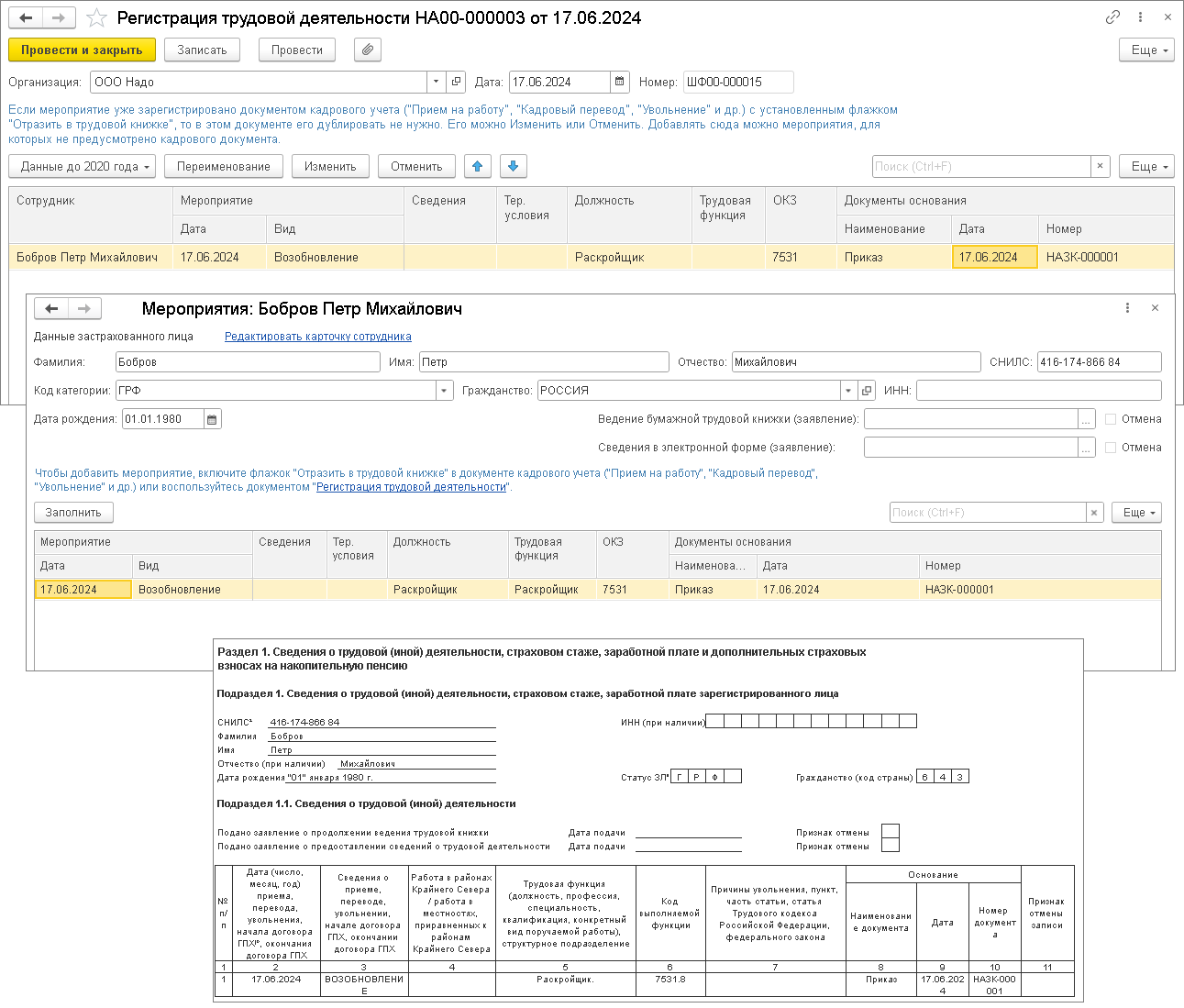Click the СНИЛС field
Viewport: 1184px width, 1008px height.
pyautogui.click(x=1100, y=362)
